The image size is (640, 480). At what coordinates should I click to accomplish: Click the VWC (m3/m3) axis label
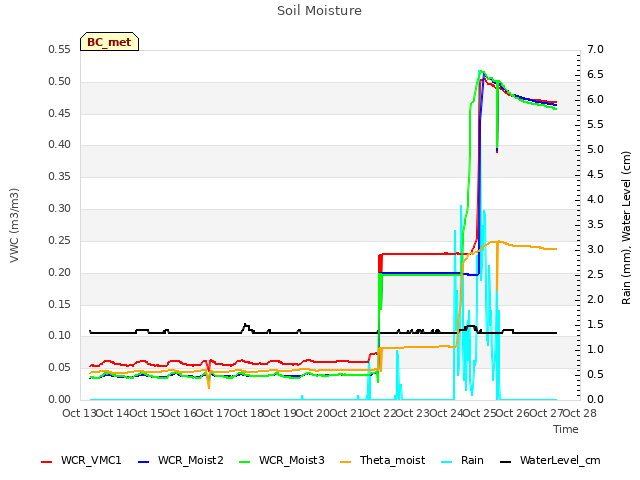(x=14, y=225)
